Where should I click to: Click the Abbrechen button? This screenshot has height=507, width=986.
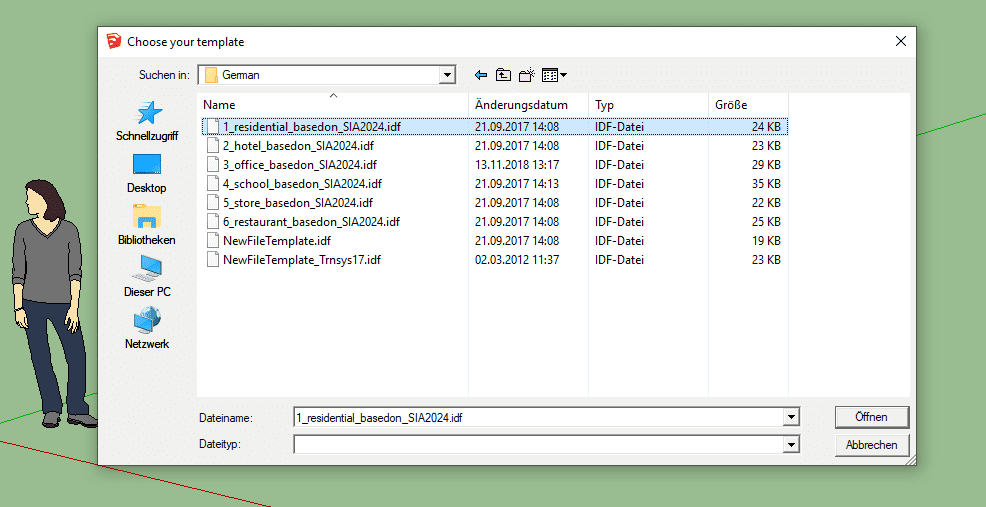coord(871,445)
